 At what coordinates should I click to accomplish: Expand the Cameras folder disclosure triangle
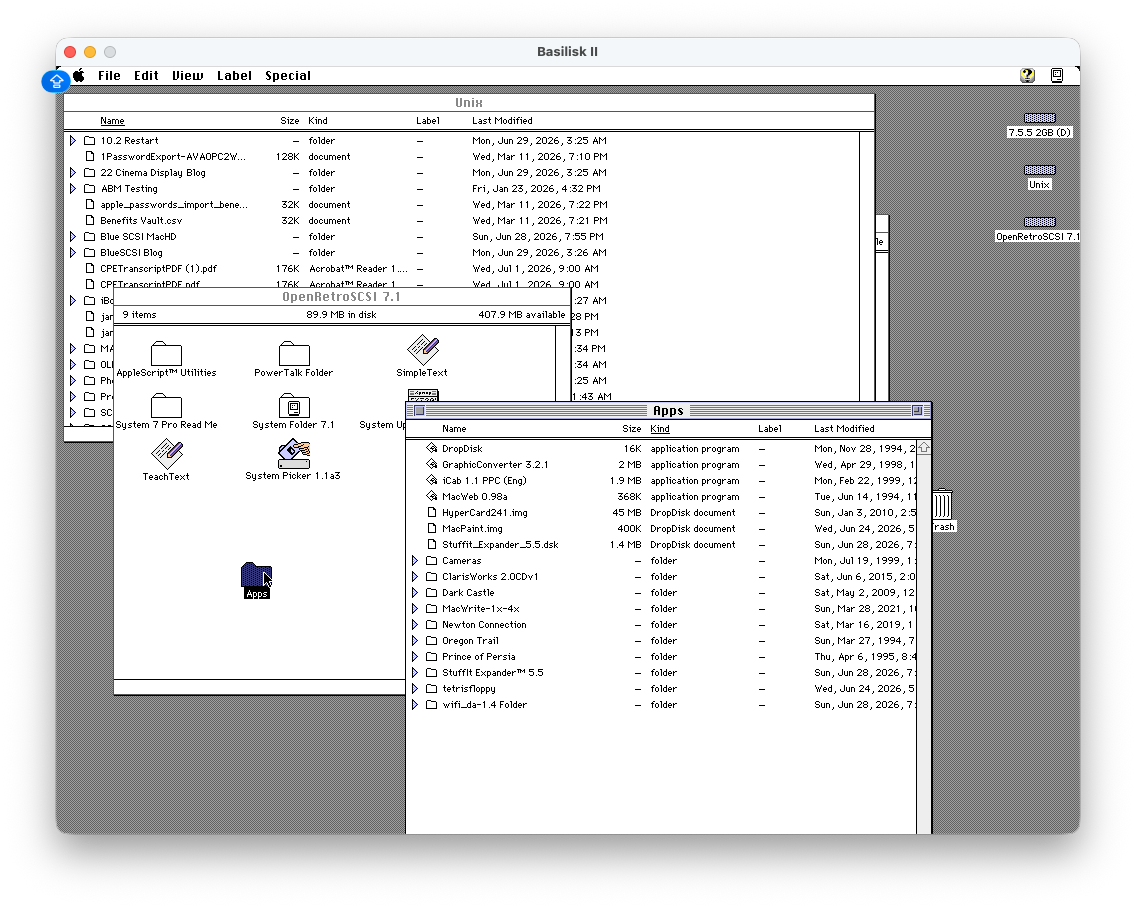[415, 561]
